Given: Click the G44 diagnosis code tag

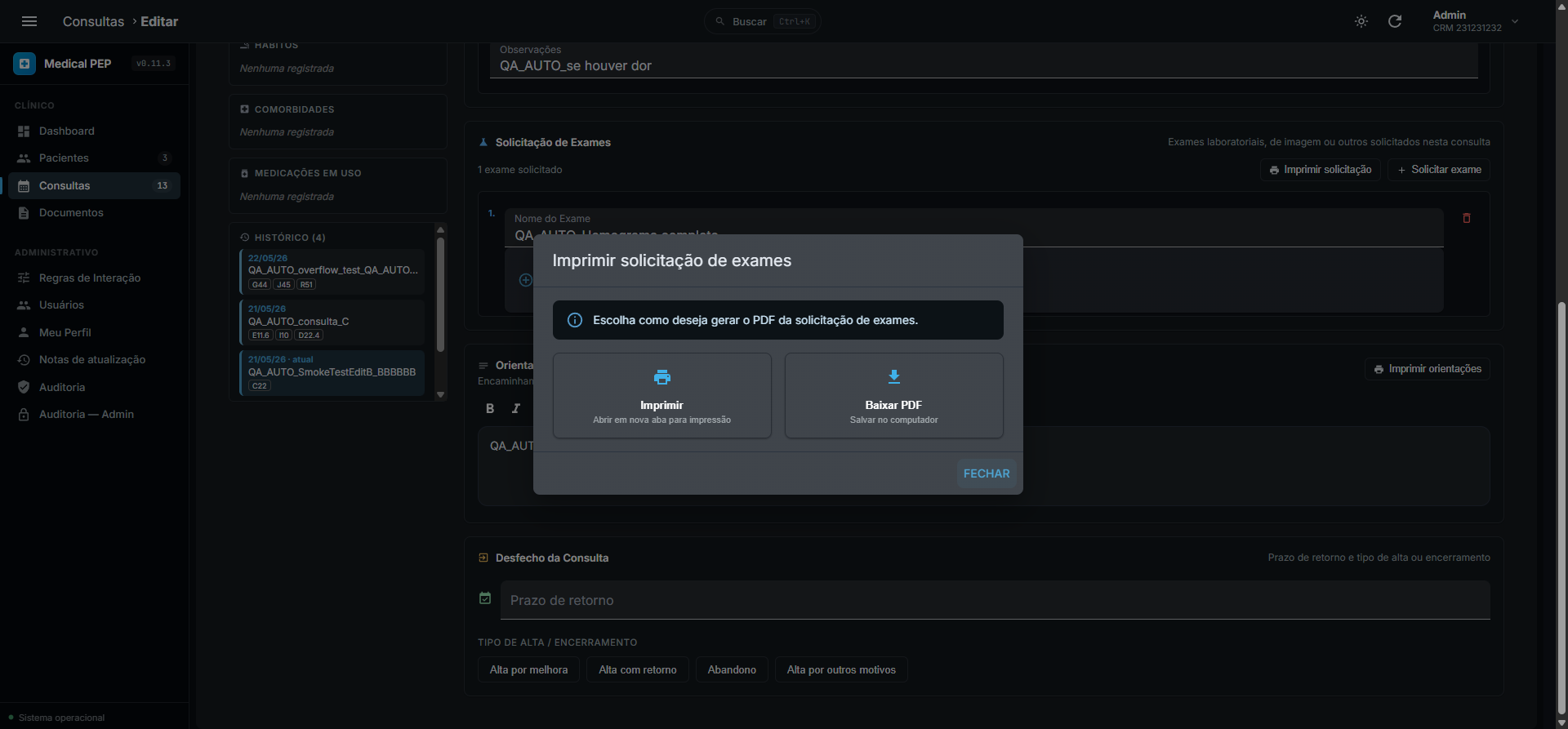Looking at the screenshot, I should point(260,285).
